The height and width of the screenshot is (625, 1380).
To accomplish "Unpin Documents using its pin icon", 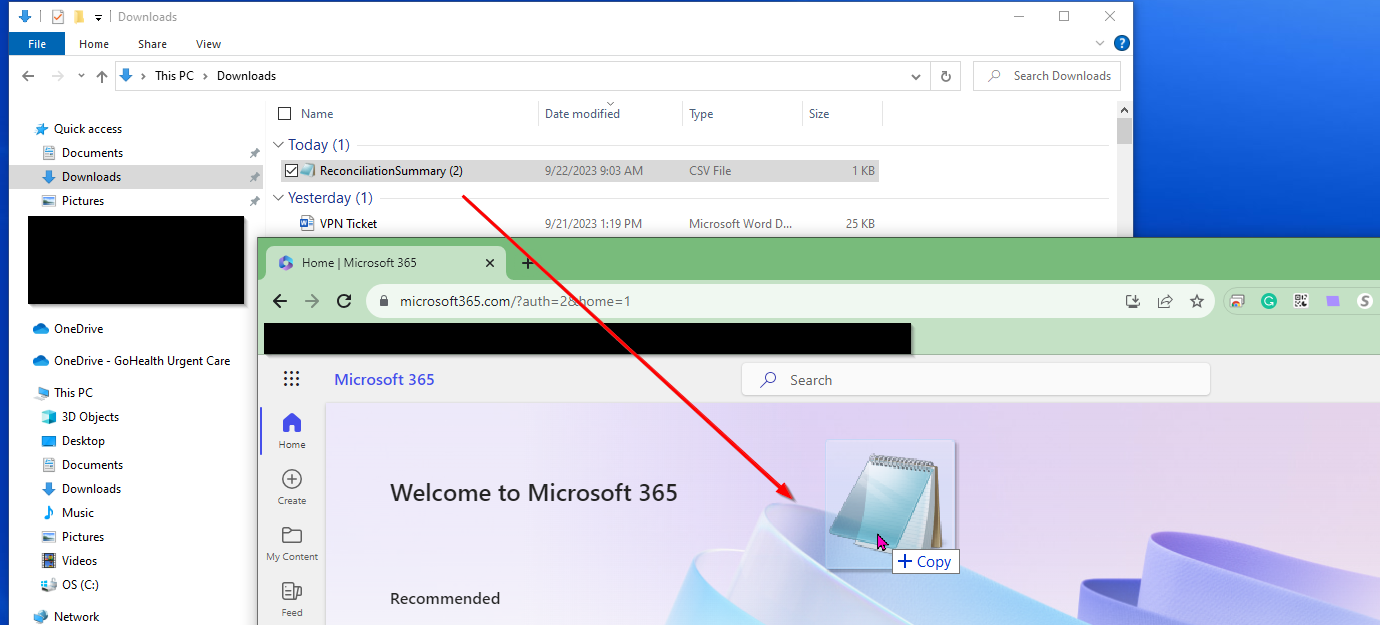I will tap(254, 153).
